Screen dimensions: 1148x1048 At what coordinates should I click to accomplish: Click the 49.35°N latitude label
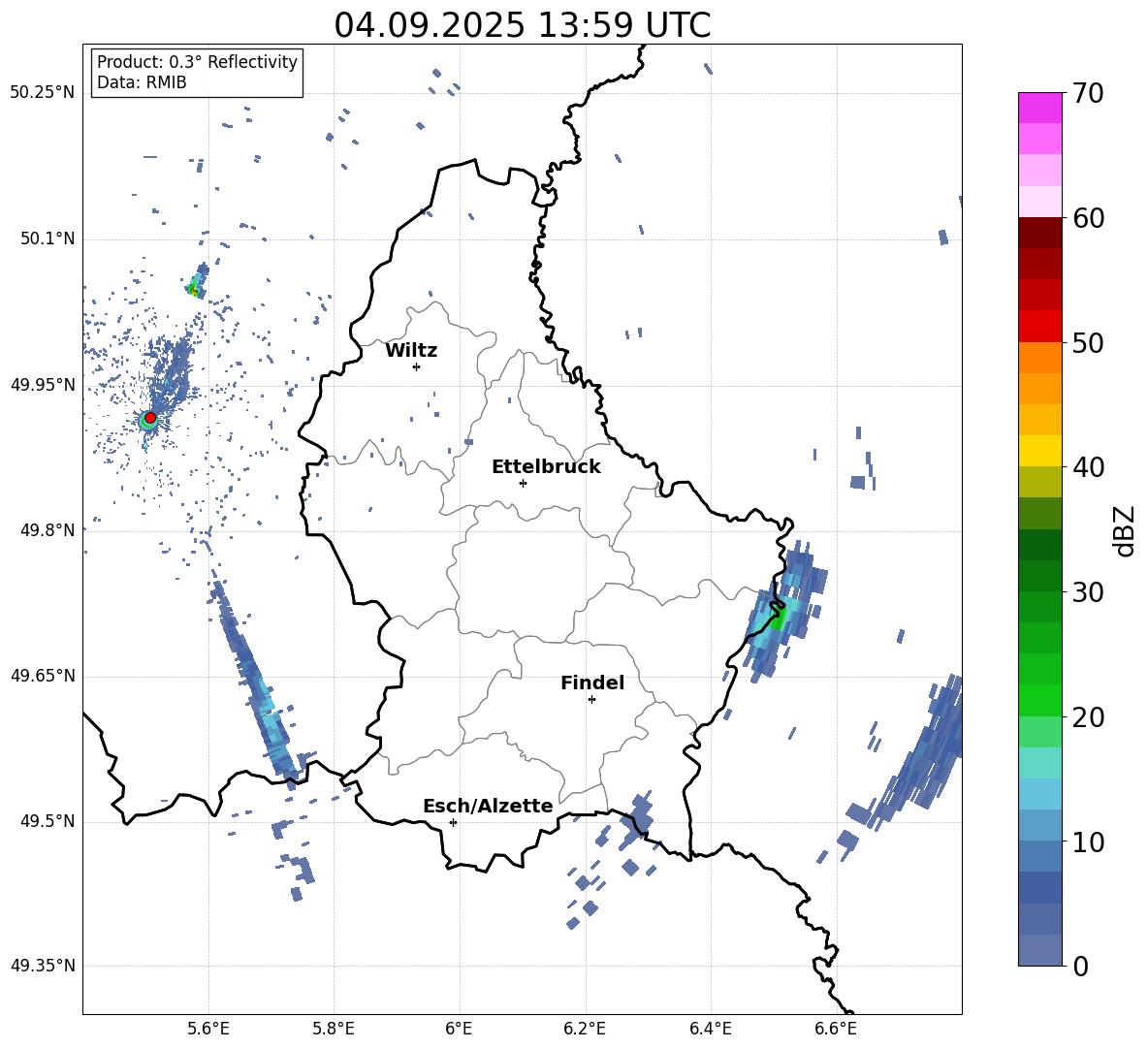tap(43, 966)
